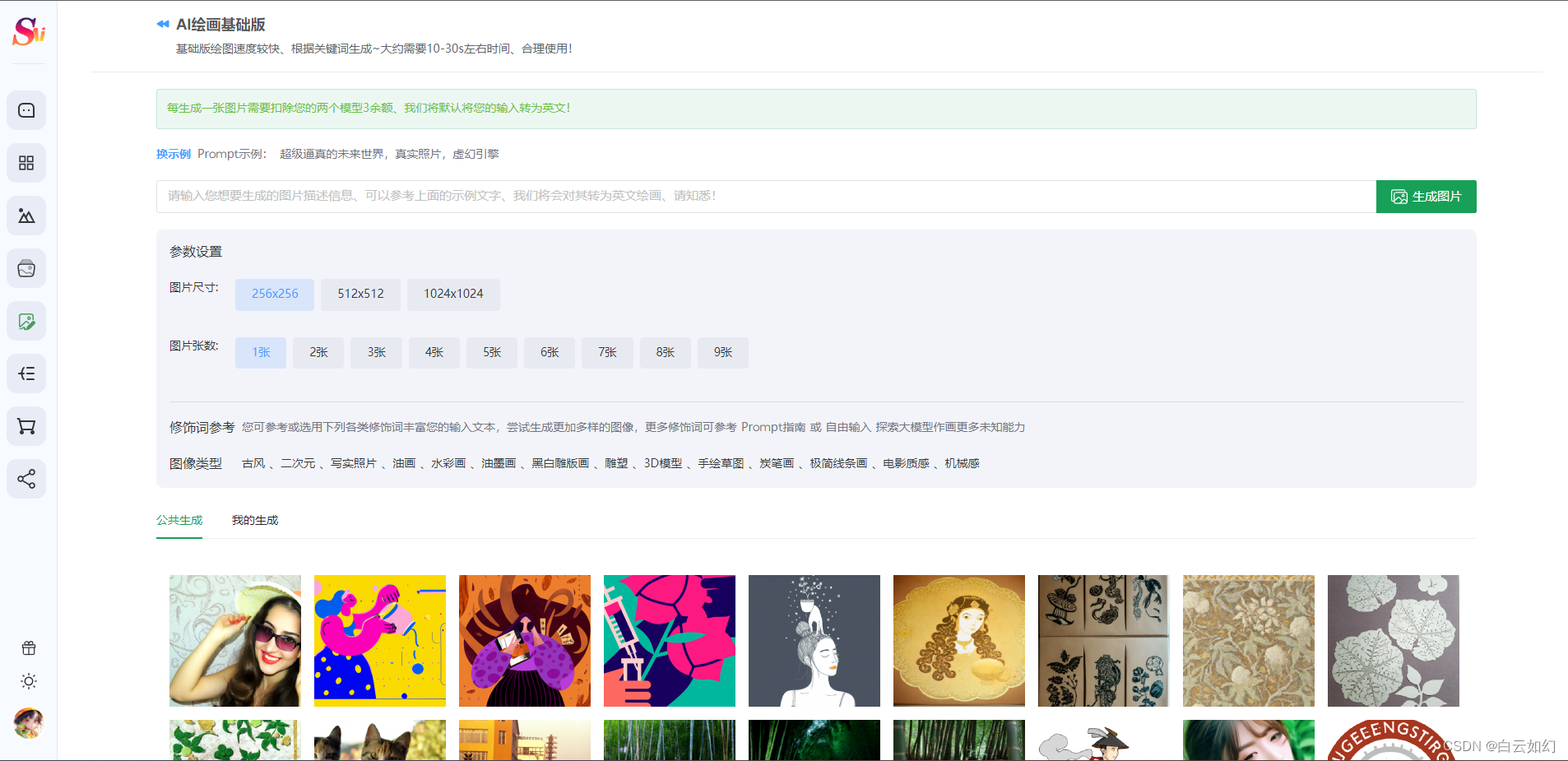This screenshot has width=1568, height=761.
Task: Choose 3张 image count
Action: 376,352
